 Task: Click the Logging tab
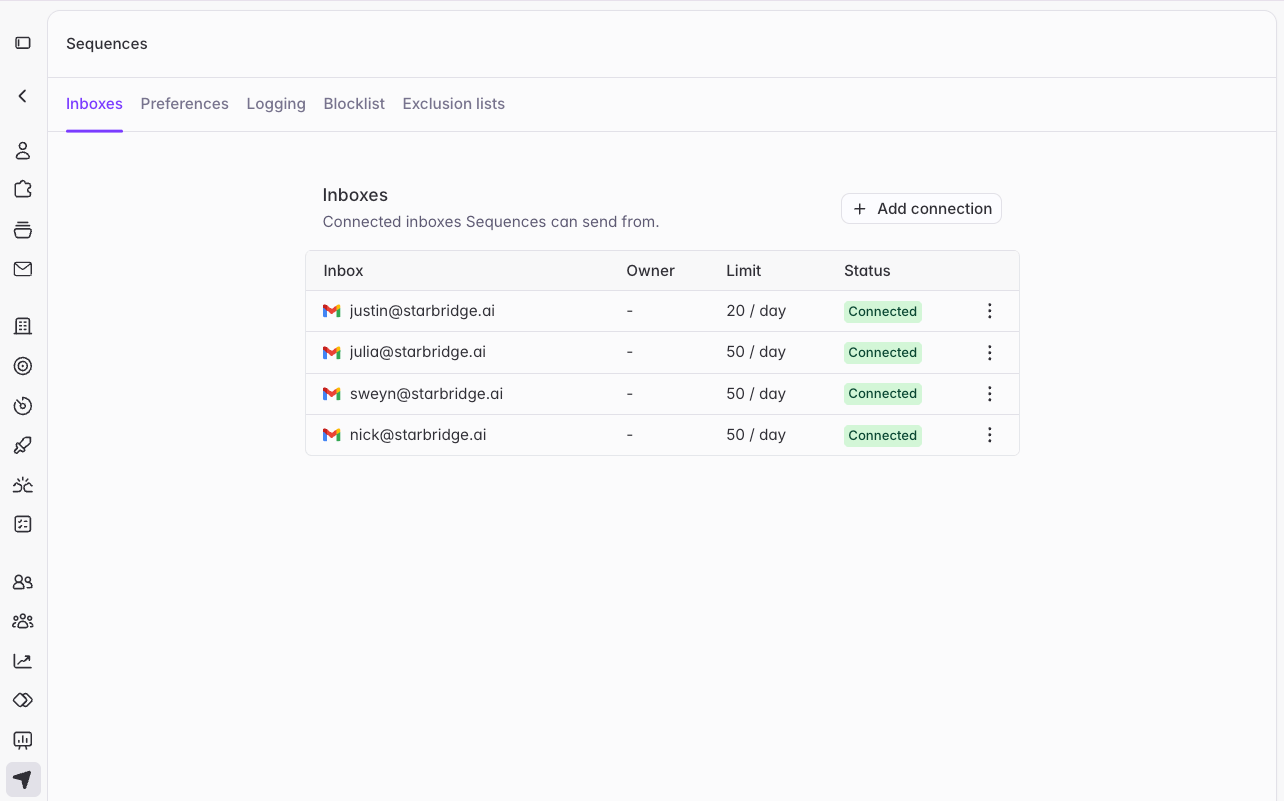pos(276,104)
